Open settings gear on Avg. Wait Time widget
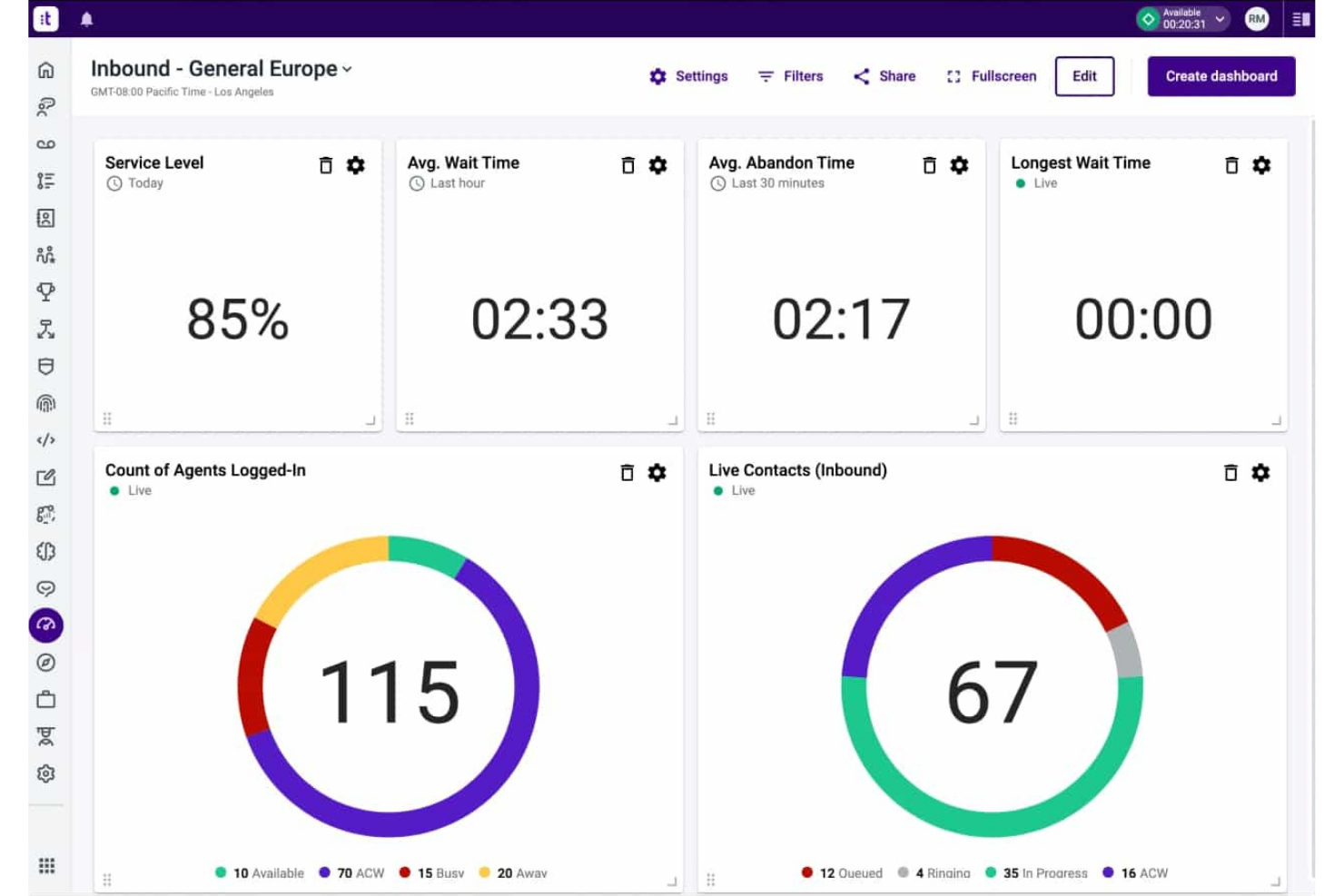Viewport: 1344px width, 896px height. pyautogui.click(x=657, y=165)
